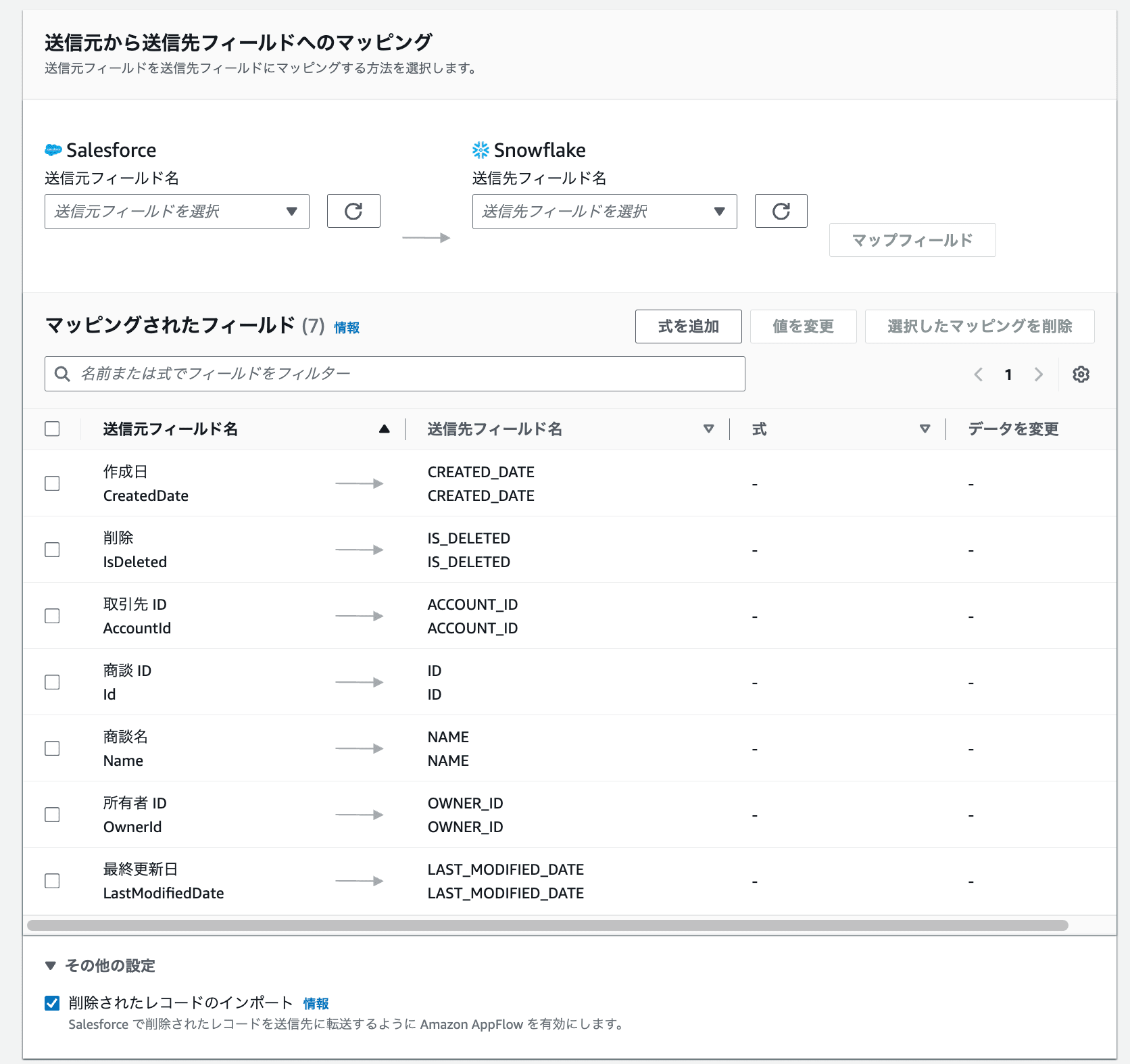Click the NAME destination cell
The image size is (1130, 1064).
pos(448,748)
